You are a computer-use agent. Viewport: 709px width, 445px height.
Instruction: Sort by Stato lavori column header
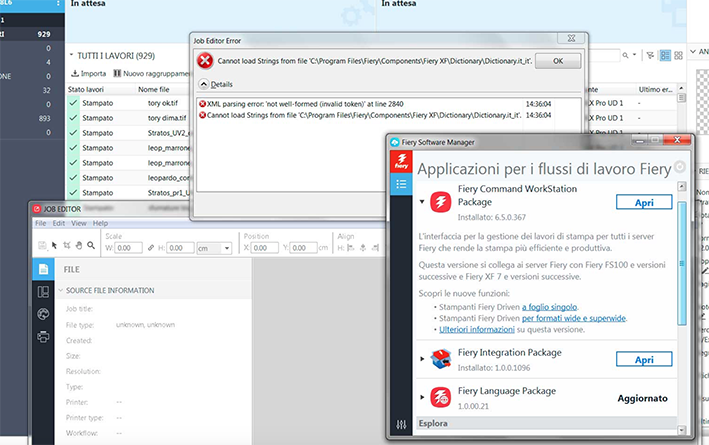tap(86, 90)
